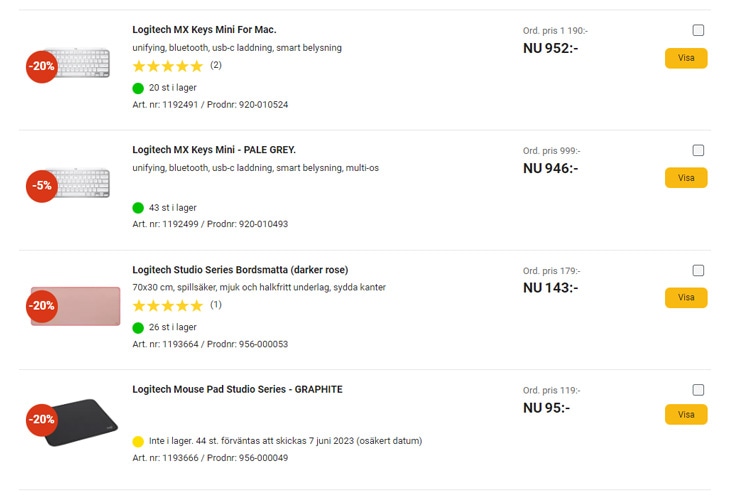The image size is (730, 499).
Task: Enable the checkbox for Mouse Pad Graphite
Action: (x=698, y=390)
